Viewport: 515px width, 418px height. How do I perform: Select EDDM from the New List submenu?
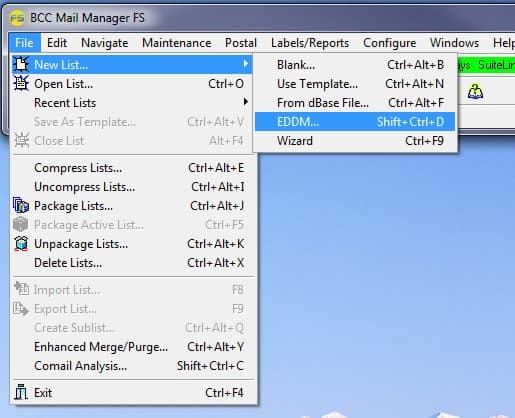point(355,122)
